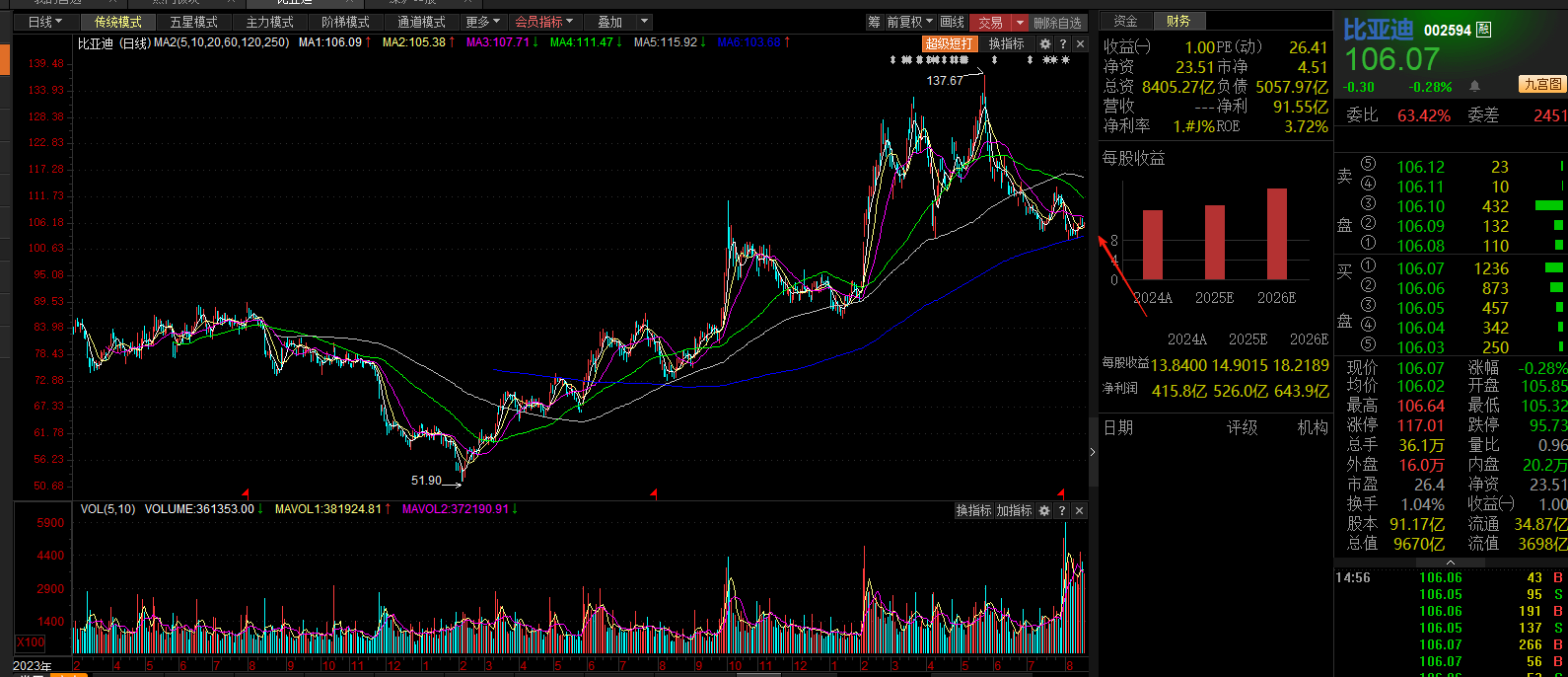Switch to 主力模式 mode
Image resolution: width=1568 pixels, height=677 pixels.
coord(269,22)
